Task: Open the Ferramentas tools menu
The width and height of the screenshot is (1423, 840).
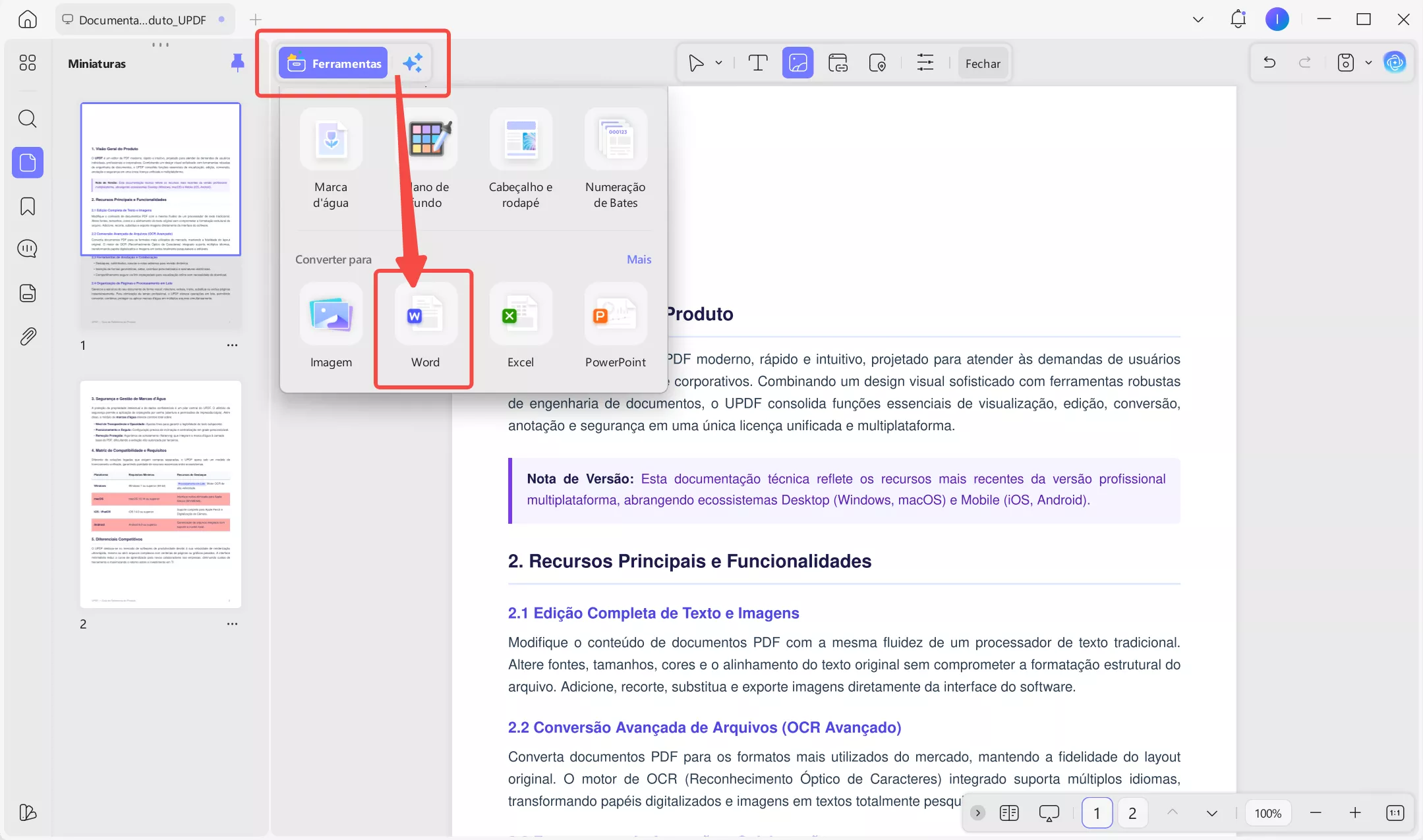Action: click(x=334, y=63)
